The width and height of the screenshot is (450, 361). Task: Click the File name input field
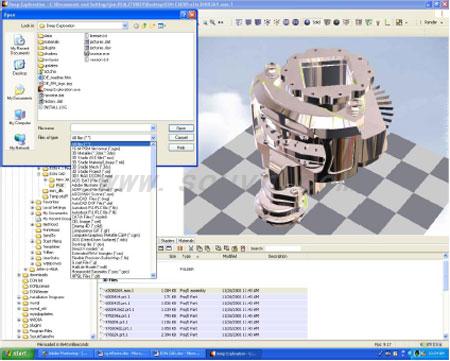click(x=111, y=128)
